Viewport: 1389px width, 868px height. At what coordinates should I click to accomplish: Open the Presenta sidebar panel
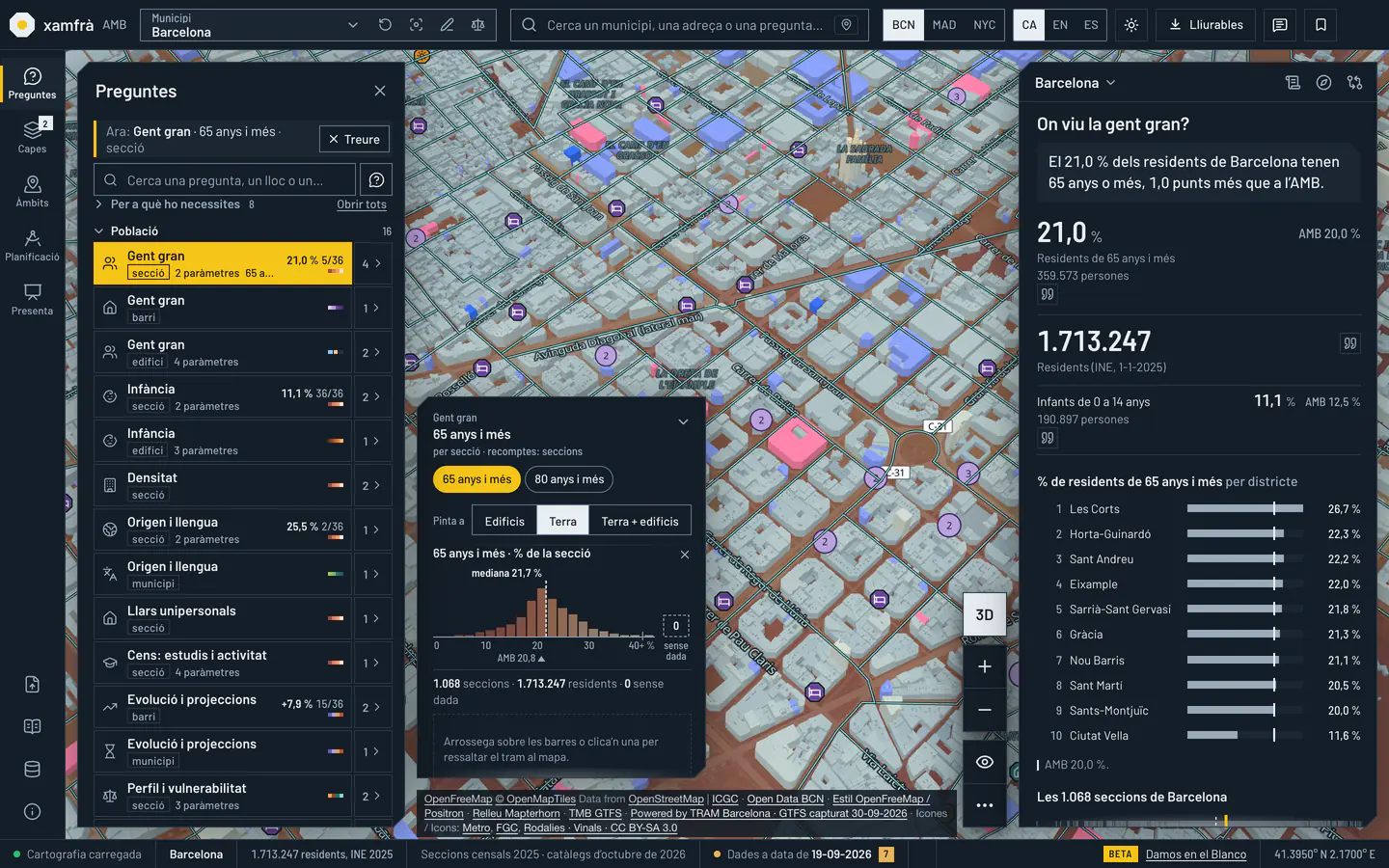click(32, 298)
